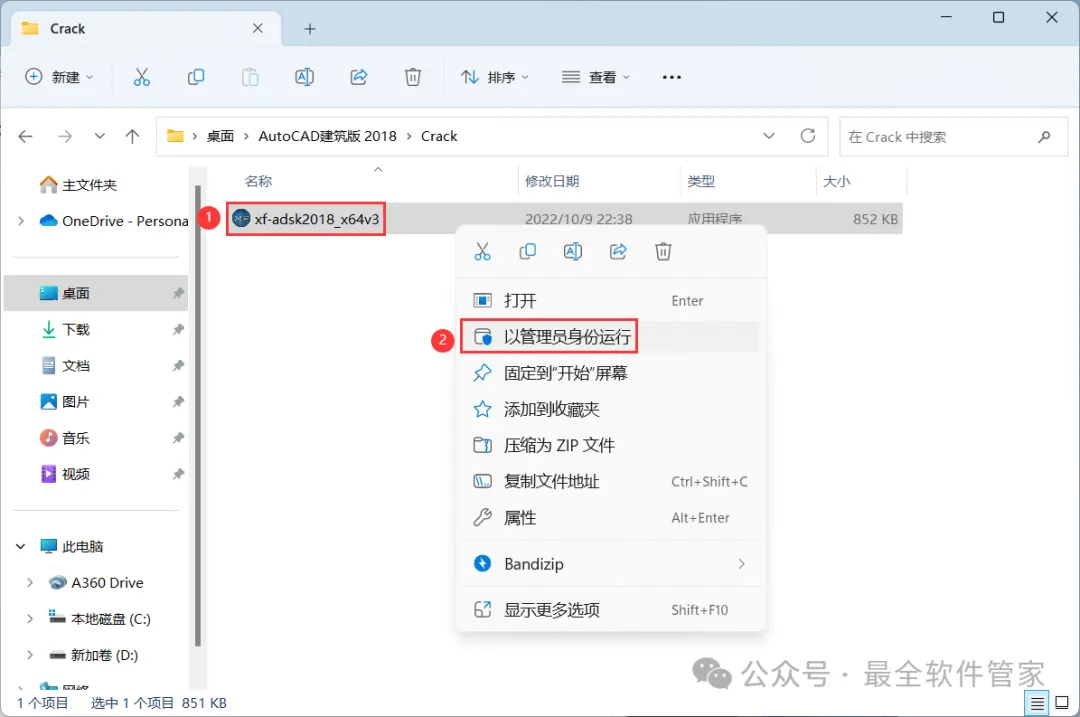Click the Delete trash icon in the toolbar
Screen dimensions: 1080x717
point(413,77)
